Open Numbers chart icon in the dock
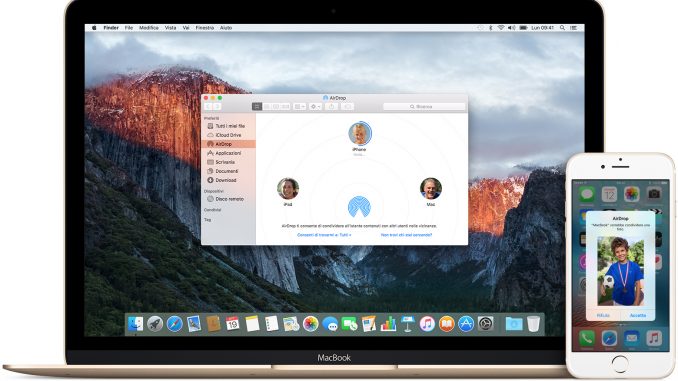 pyautogui.click(x=388, y=323)
